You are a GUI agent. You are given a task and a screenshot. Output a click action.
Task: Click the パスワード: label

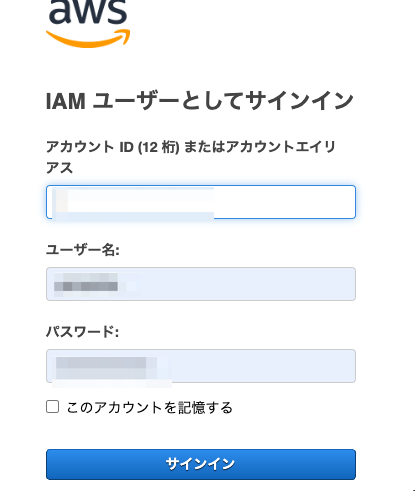tap(82, 332)
